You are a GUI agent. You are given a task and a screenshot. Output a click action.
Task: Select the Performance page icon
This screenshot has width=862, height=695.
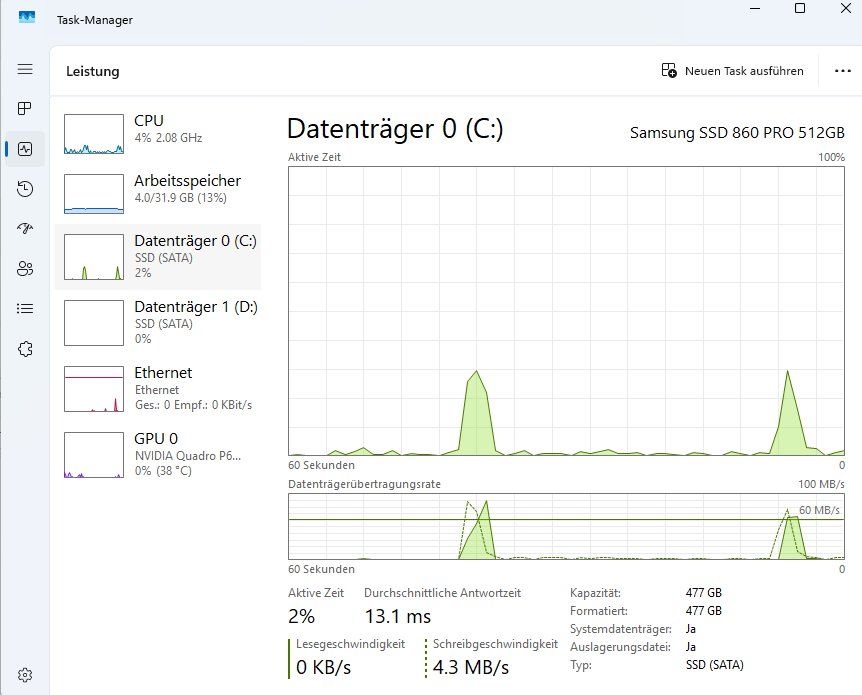click(x=25, y=149)
